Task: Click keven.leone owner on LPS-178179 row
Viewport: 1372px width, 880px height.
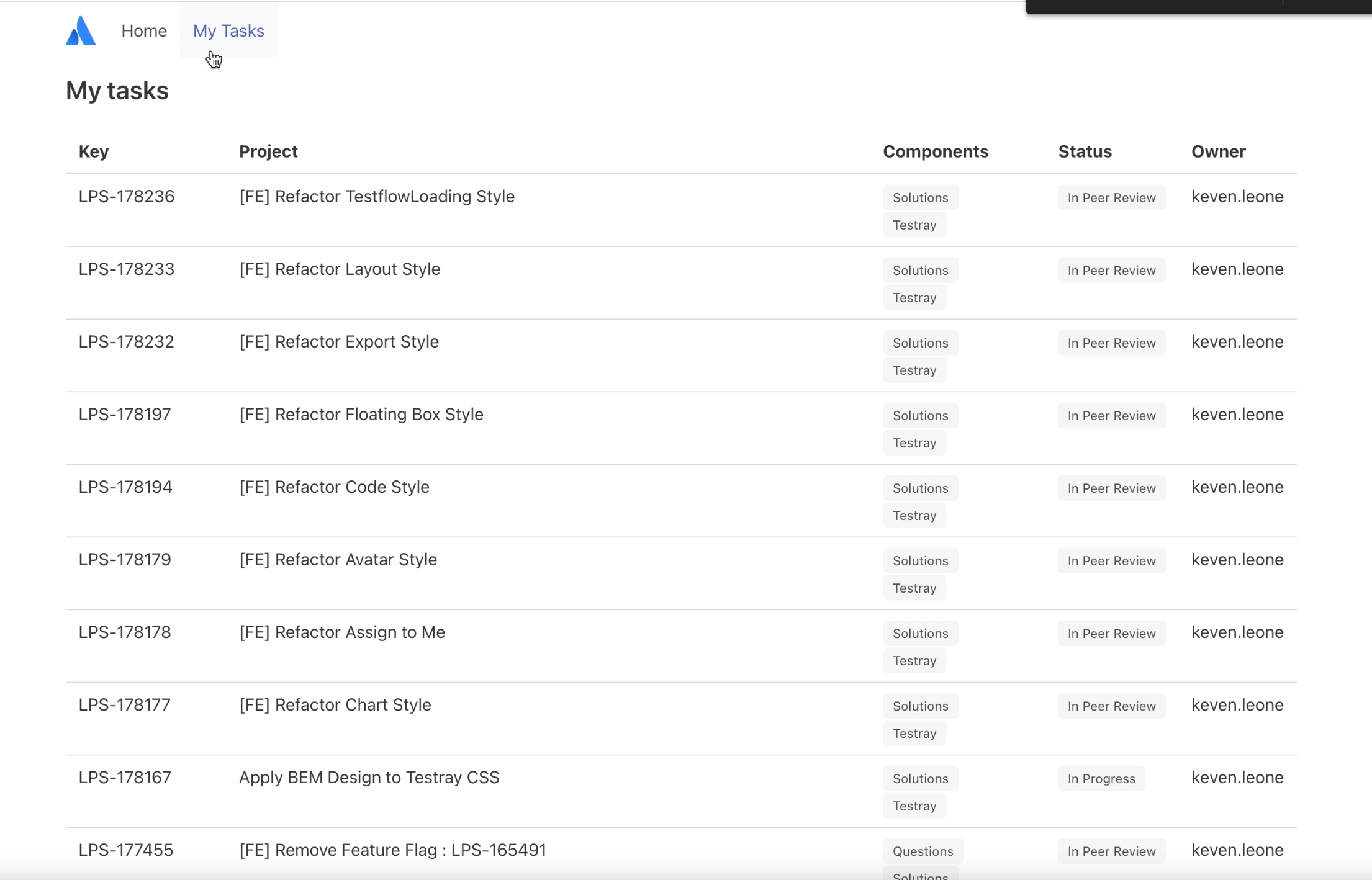Action: [1237, 560]
